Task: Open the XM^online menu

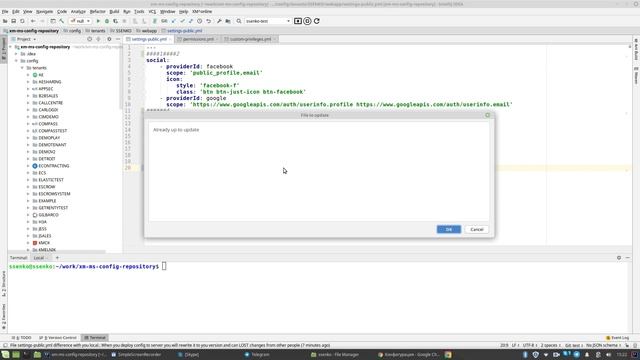Action: tap(202, 11)
